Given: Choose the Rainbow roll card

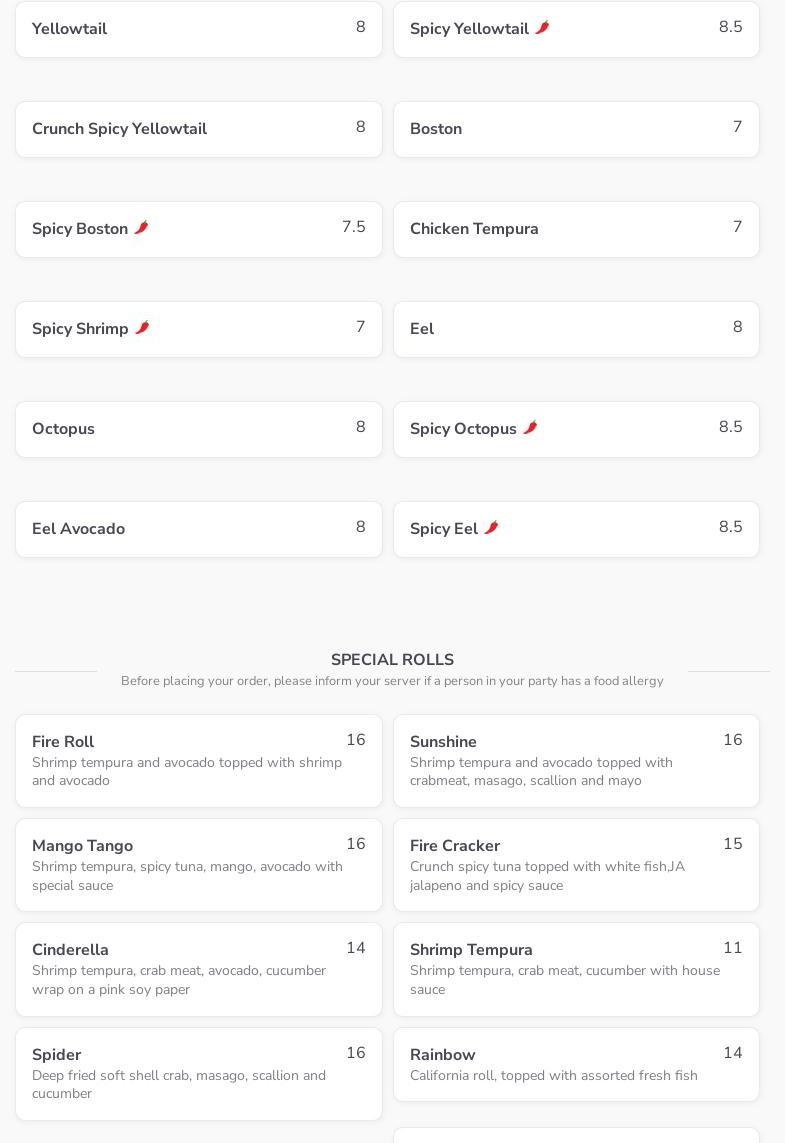Looking at the screenshot, I should (x=576, y=1064).
